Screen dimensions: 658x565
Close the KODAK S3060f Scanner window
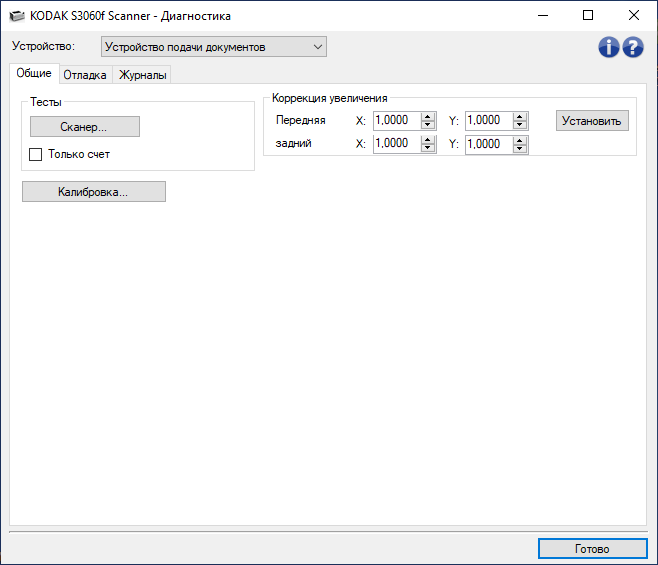click(634, 16)
